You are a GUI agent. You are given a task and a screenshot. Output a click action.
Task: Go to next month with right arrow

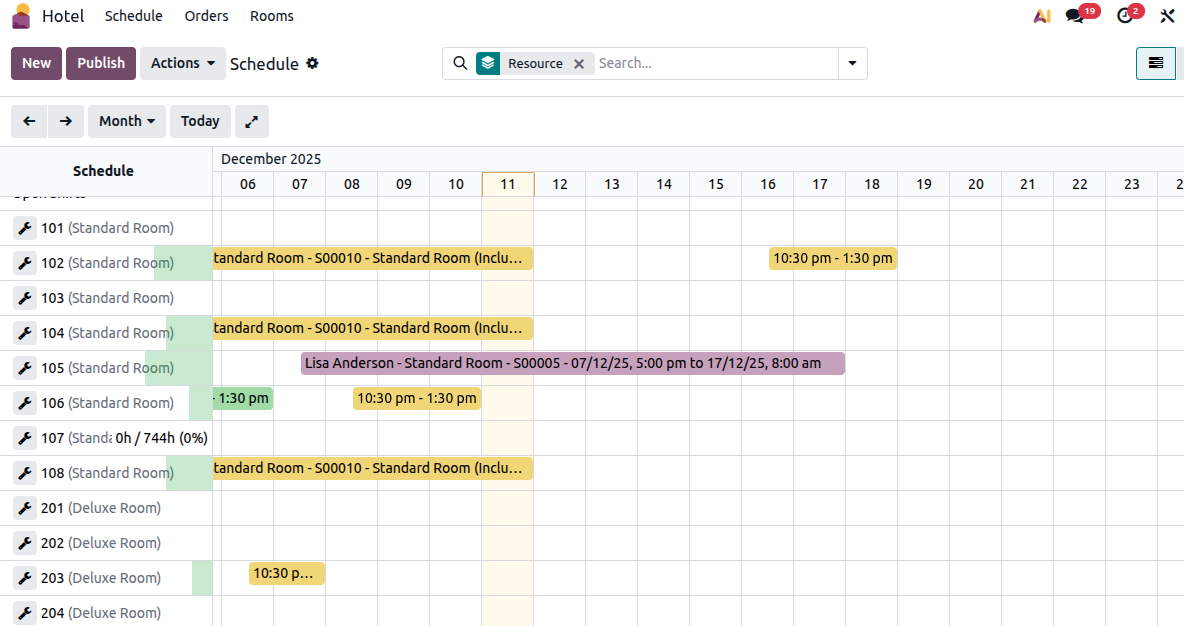(x=66, y=121)
